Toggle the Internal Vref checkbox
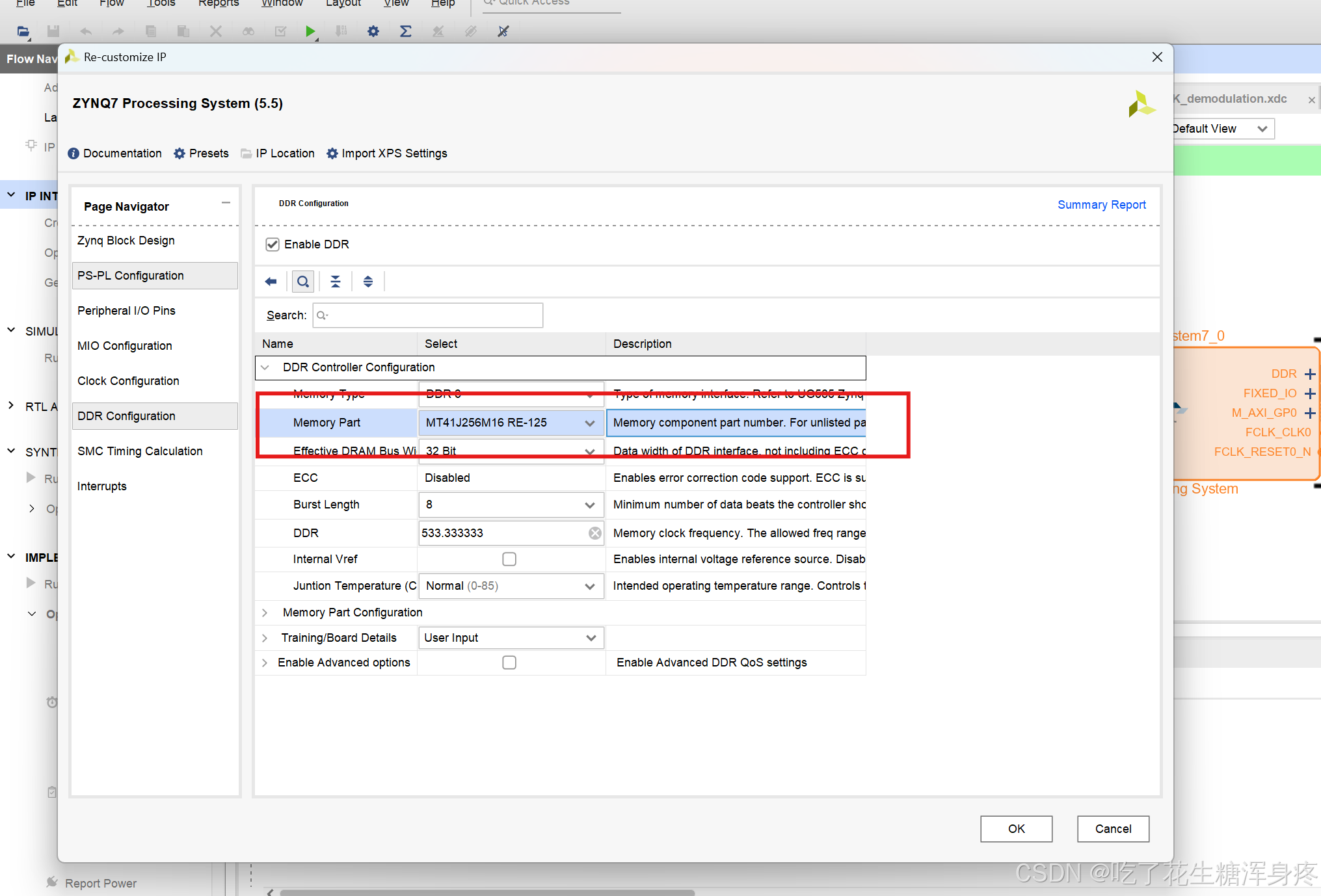Screen dimensions: 1321x896 (x=509, y=559)
